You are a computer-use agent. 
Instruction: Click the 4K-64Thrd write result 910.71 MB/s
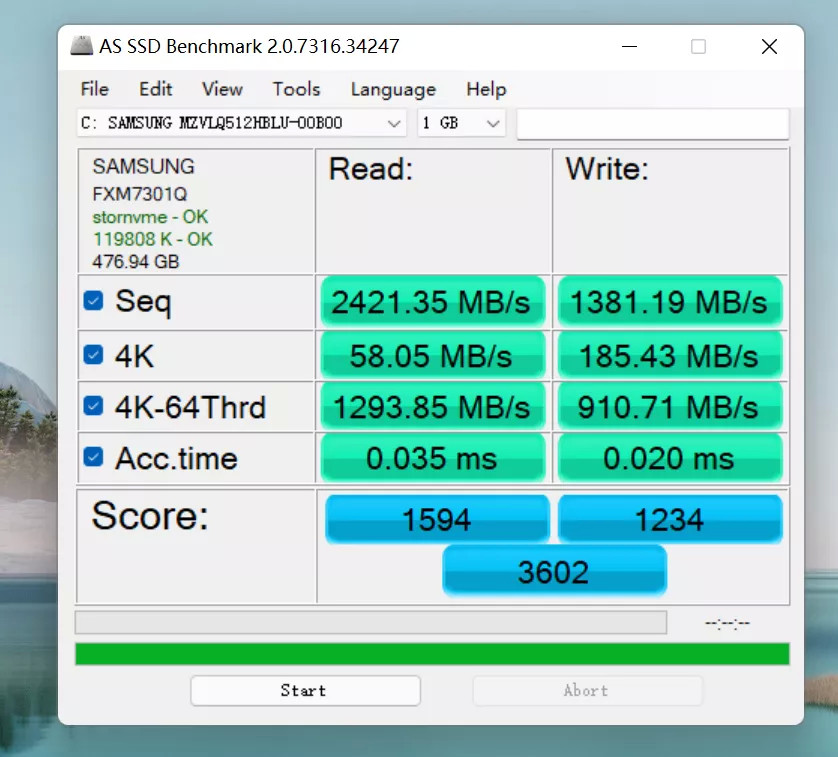coord(670,406)
